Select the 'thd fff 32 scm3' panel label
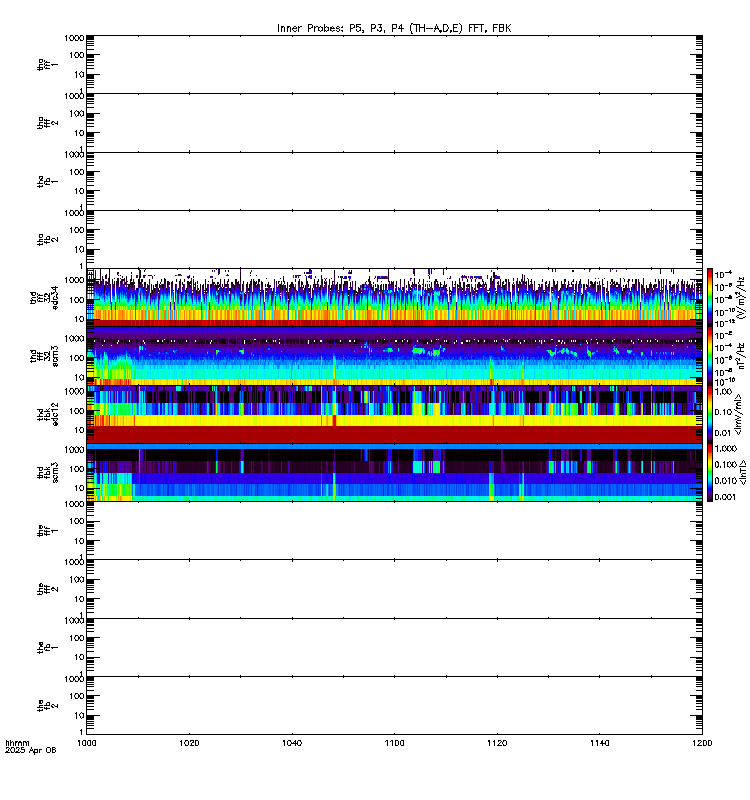 [x=44, y=356]
